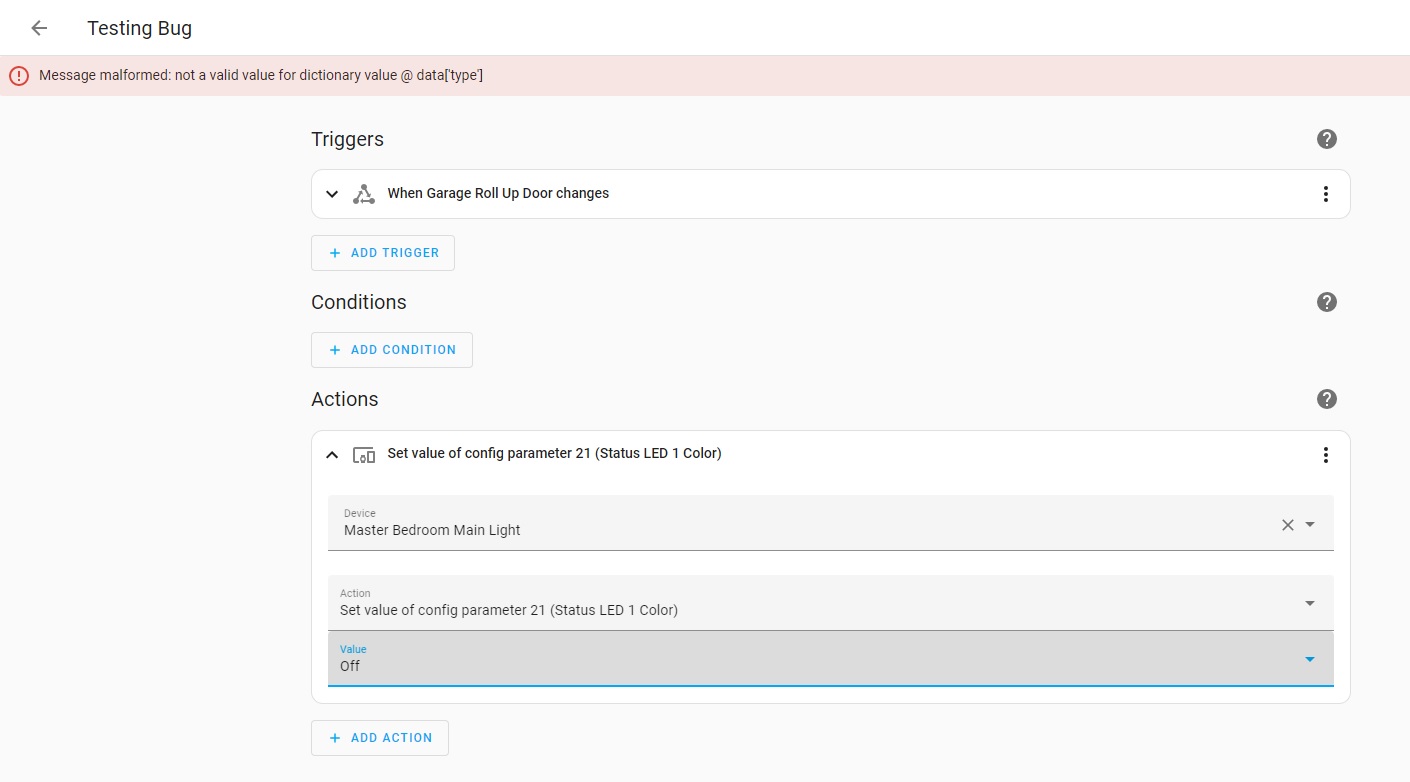Viewport: 1410px width, 782px height.
Task: Open the Device field dropdown arrow
Action: coord(1310,524)
